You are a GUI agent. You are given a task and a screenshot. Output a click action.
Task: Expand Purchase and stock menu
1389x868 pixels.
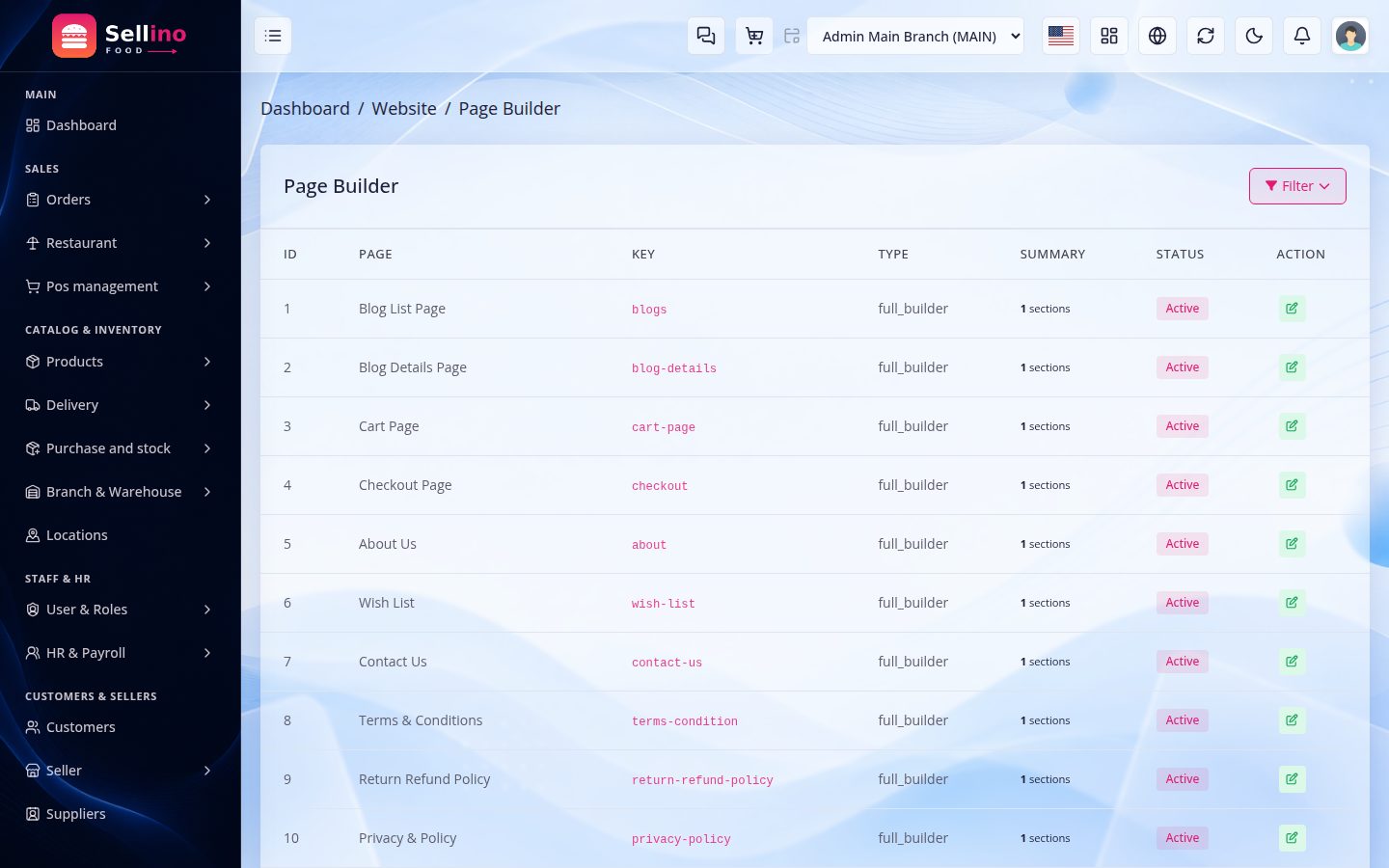click(x=120, y=448)
